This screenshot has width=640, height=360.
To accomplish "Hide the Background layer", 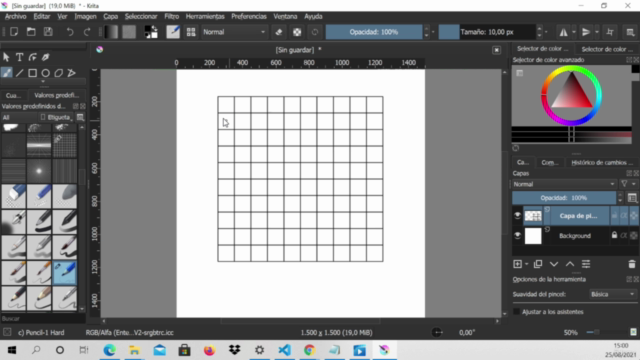I will (x=518, y=236).
